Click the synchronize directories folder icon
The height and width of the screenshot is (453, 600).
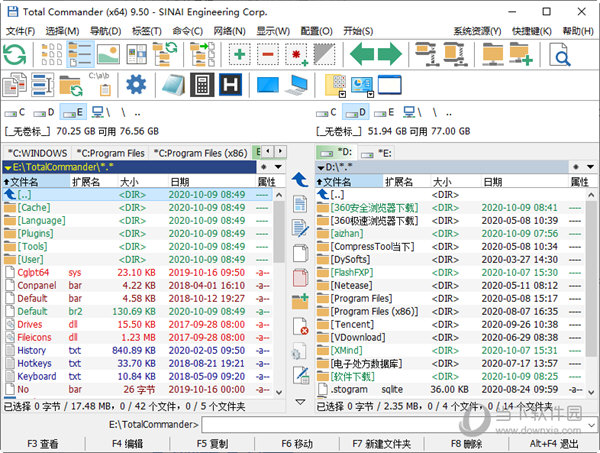[x=71, y=86]
